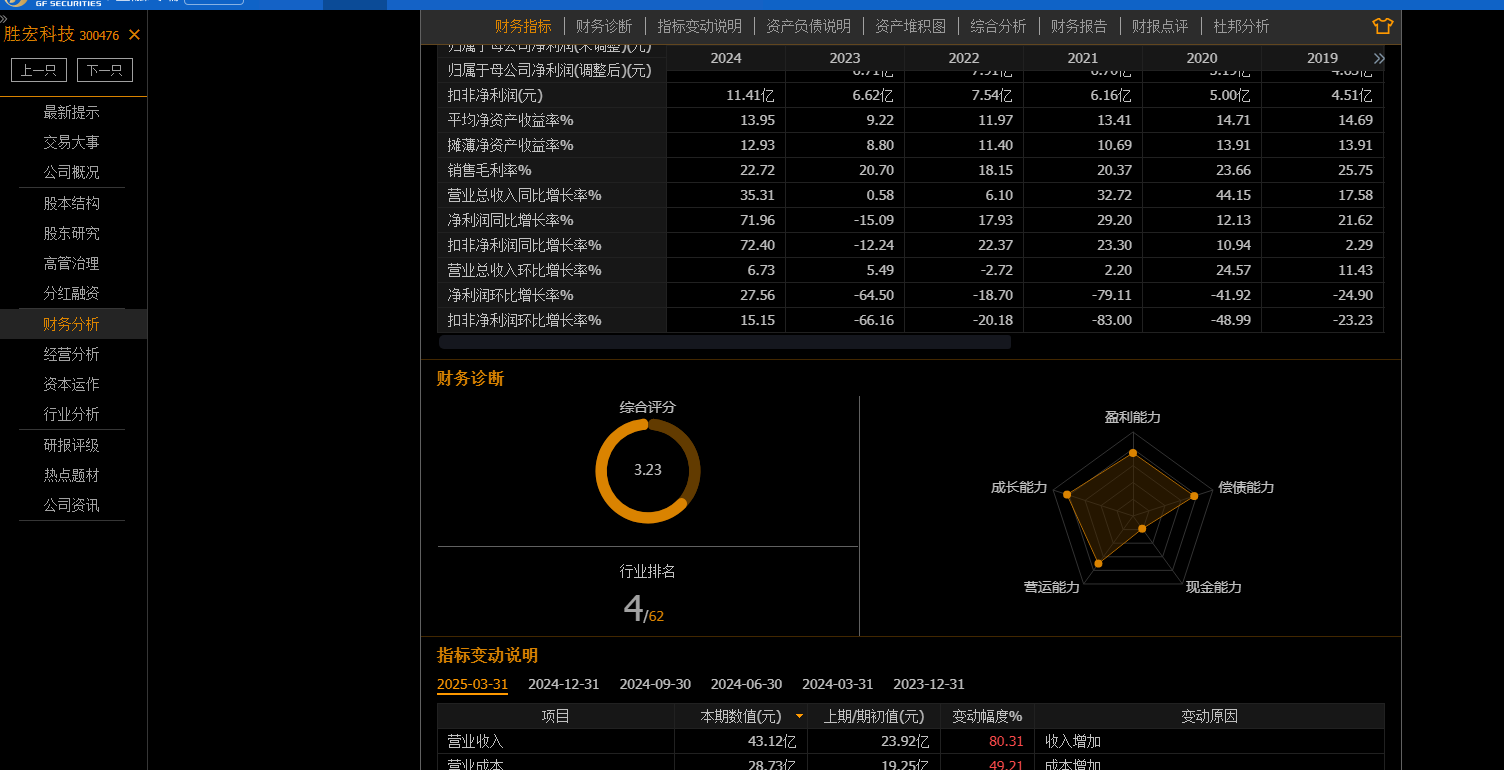Select the 2025-03-31 report date
The image size is (1504, 770).
[472, 684]
